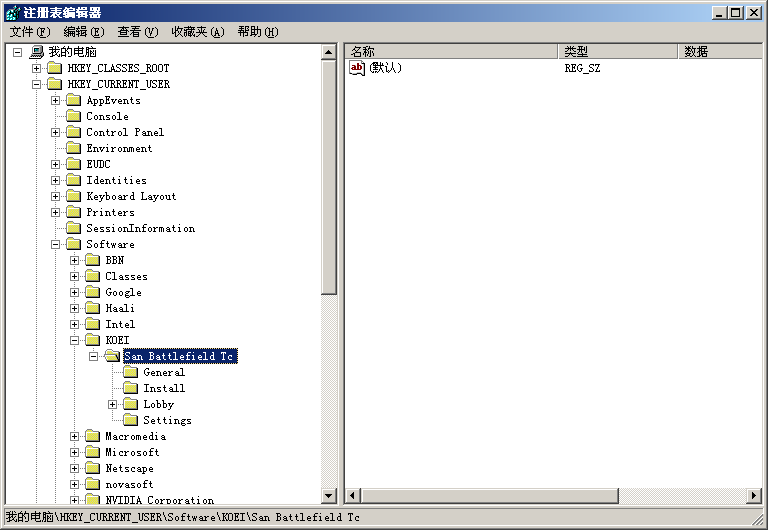Select the Microsoft key in tree

pos(132,452)
